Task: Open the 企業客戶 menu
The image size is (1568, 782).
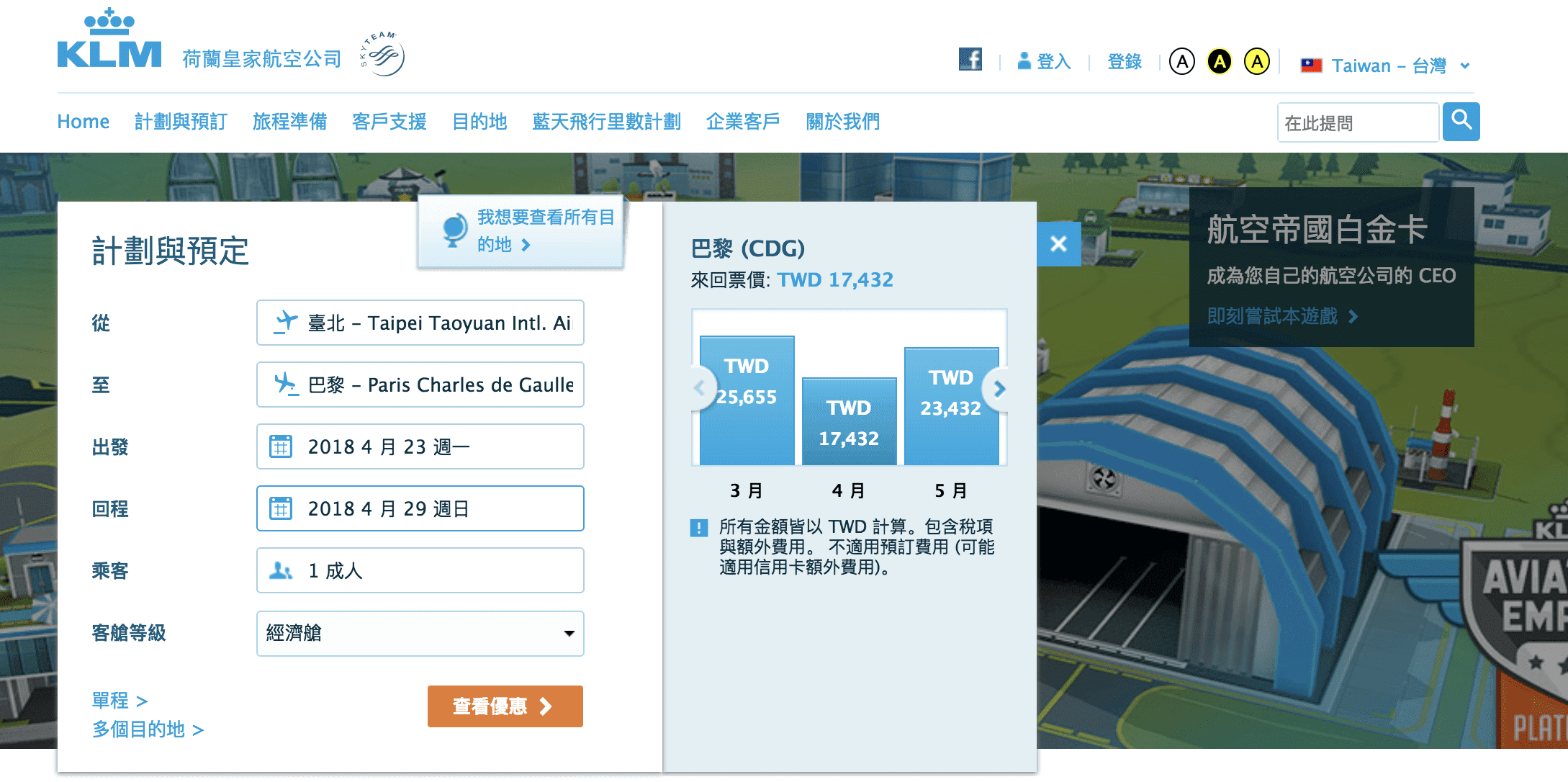Action: point(743,122)
